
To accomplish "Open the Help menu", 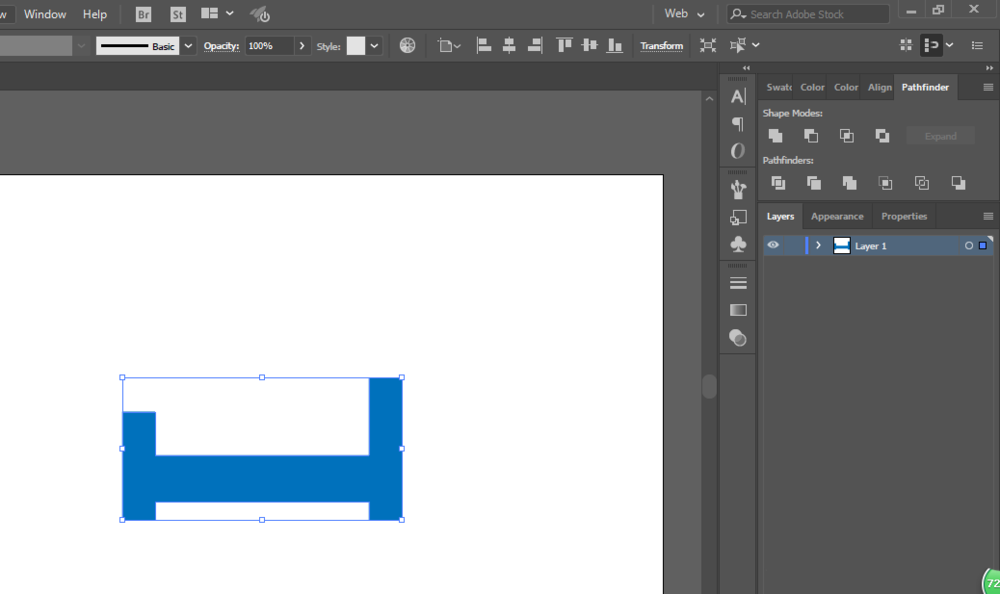I will point(95,14).
